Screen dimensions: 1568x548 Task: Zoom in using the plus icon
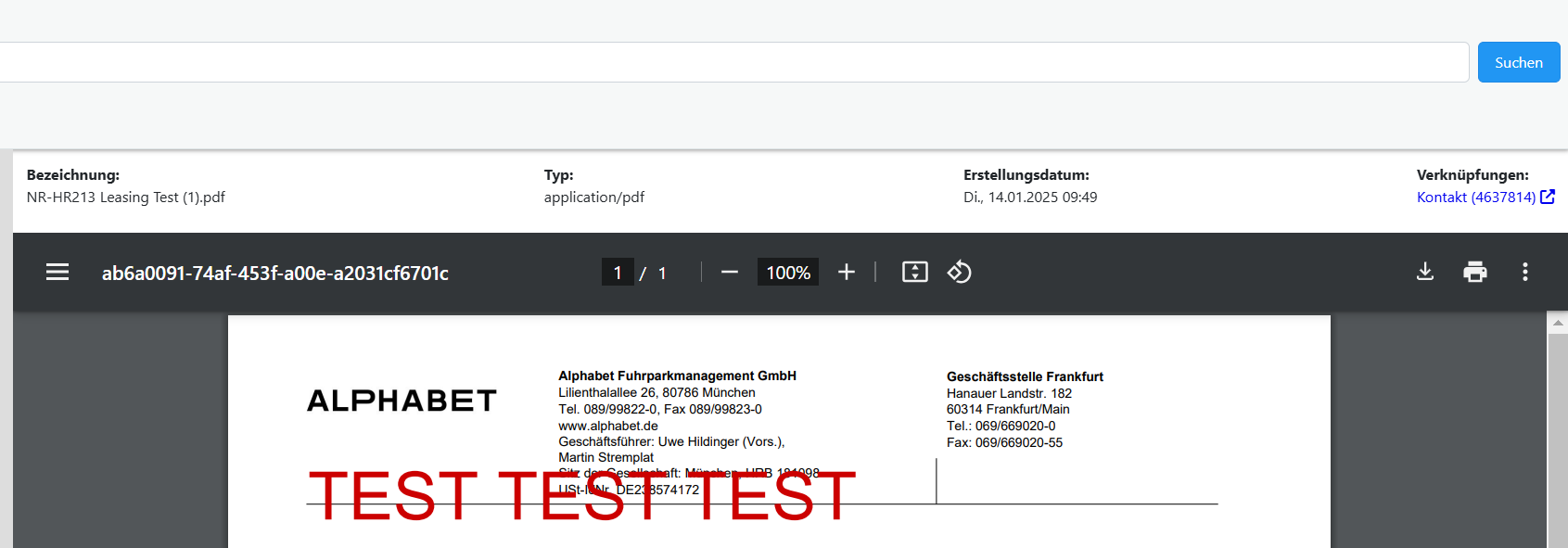pyautogui.click(x=846, y=272)
